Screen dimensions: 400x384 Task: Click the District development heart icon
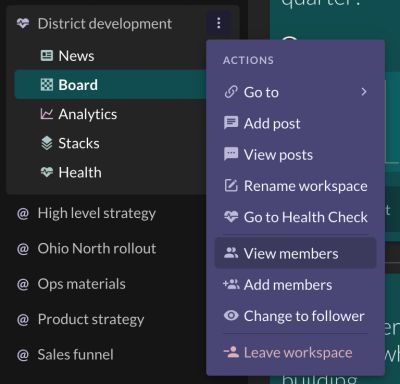tap(23, 23)
